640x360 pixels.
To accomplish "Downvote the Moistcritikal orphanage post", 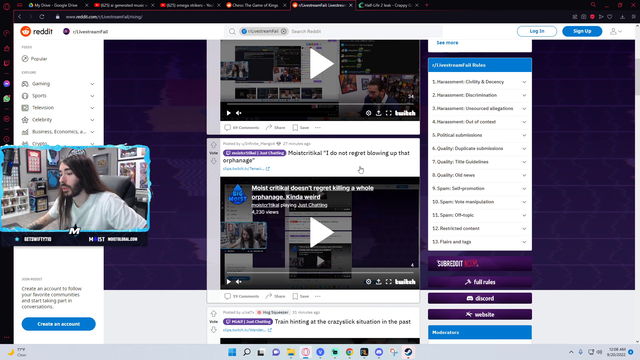I will tap(213, 162).
